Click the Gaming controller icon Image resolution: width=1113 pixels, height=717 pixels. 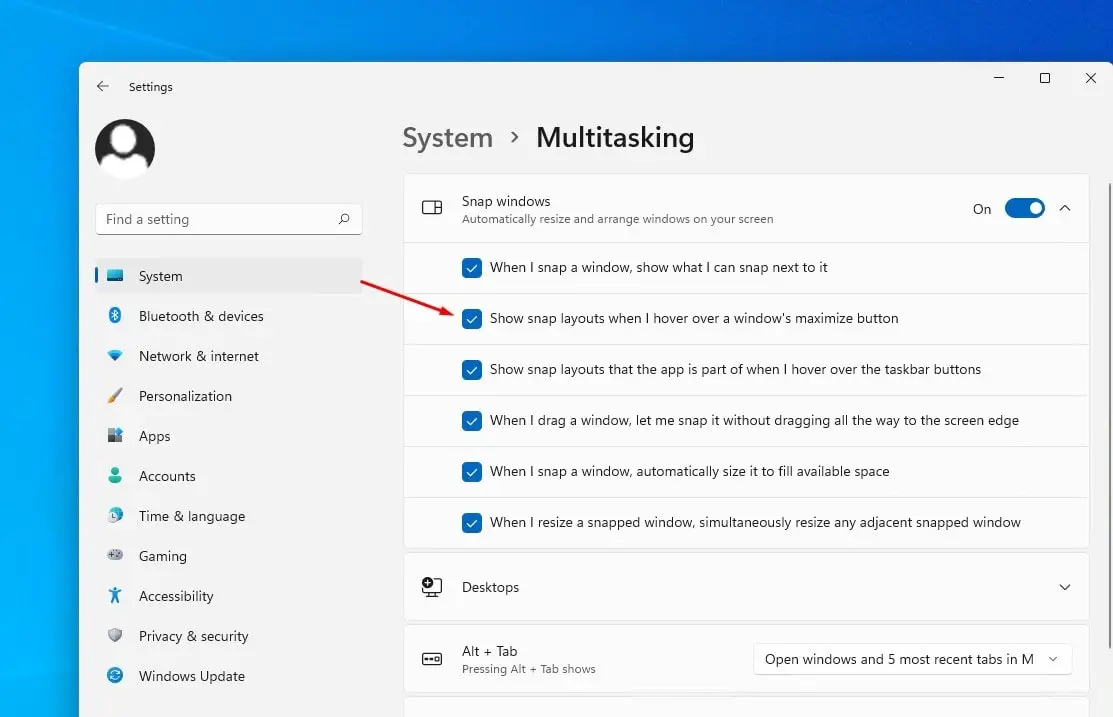pos(115,556)
